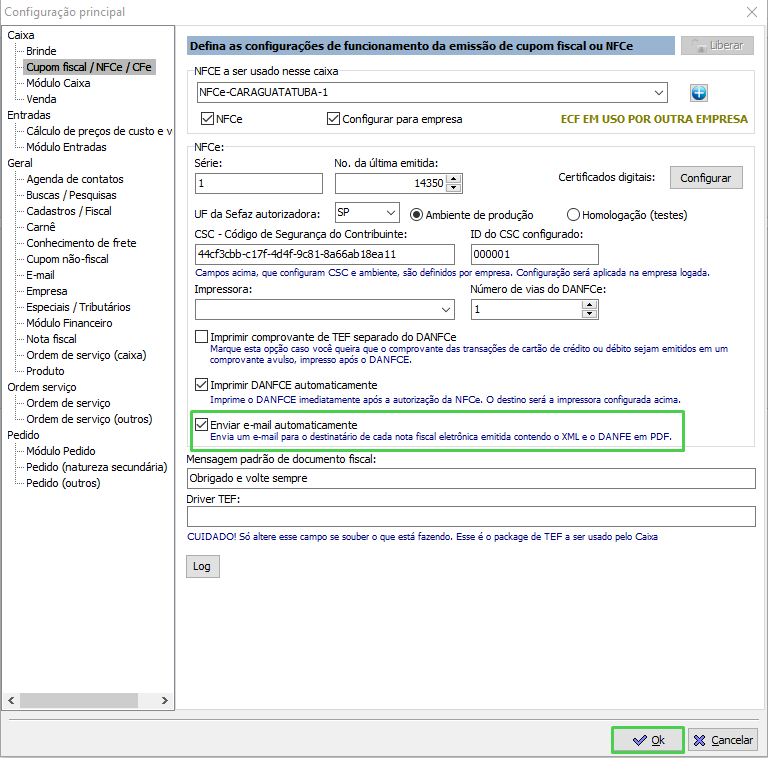Click the Ok button
Viewport: 768px width, 758px height.
click(x=648, y=740)
